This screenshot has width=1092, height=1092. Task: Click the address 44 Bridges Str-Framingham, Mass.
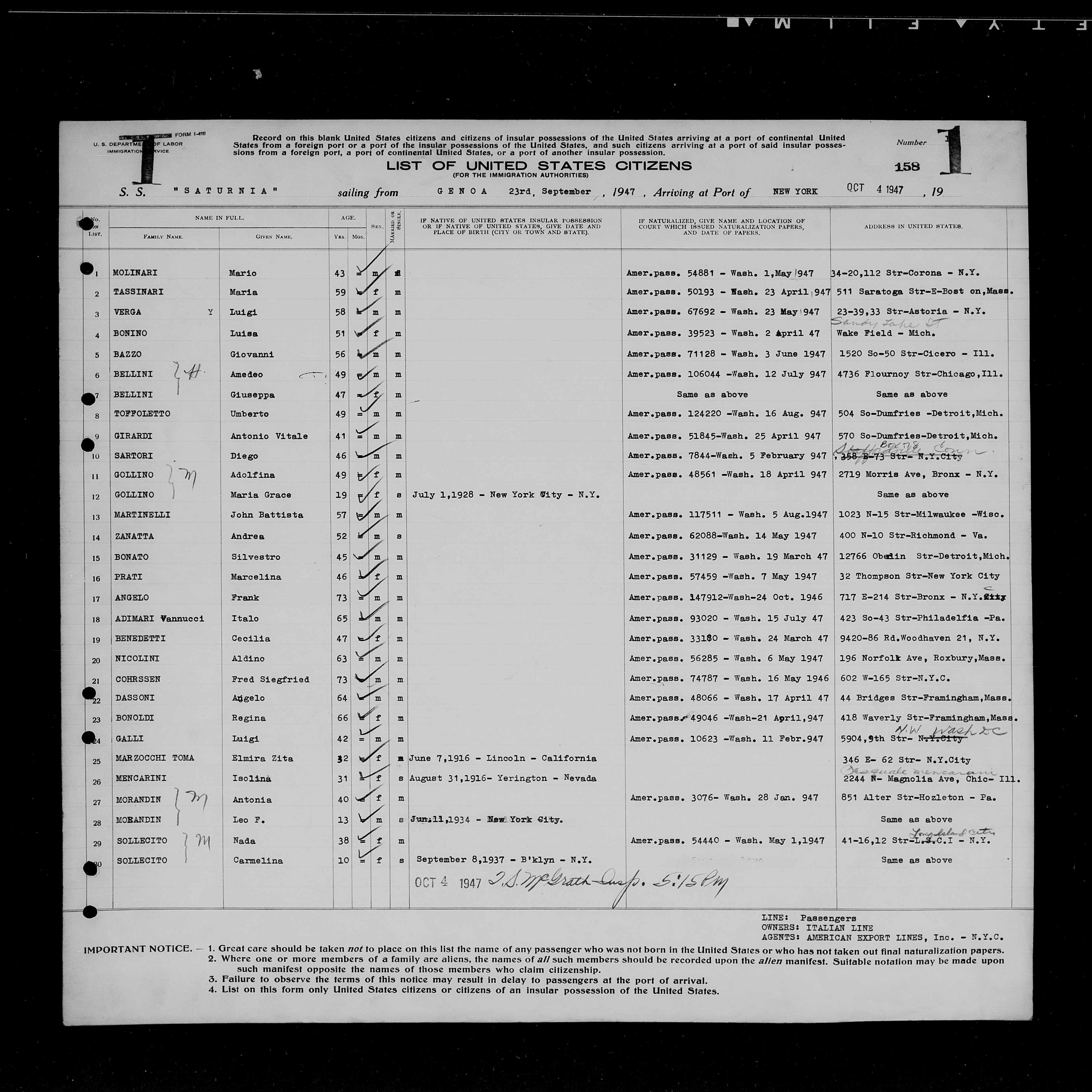click(926, 698)
